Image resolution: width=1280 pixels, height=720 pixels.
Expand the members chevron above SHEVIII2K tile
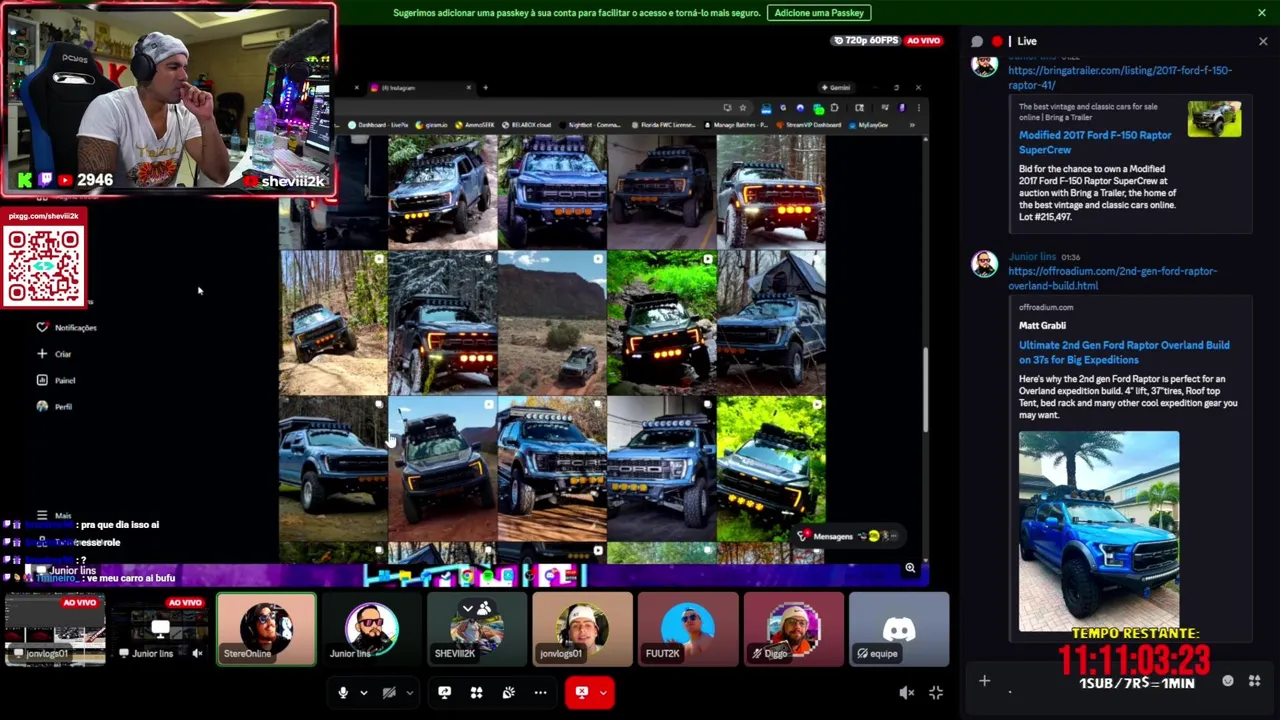tap(467, 607)
